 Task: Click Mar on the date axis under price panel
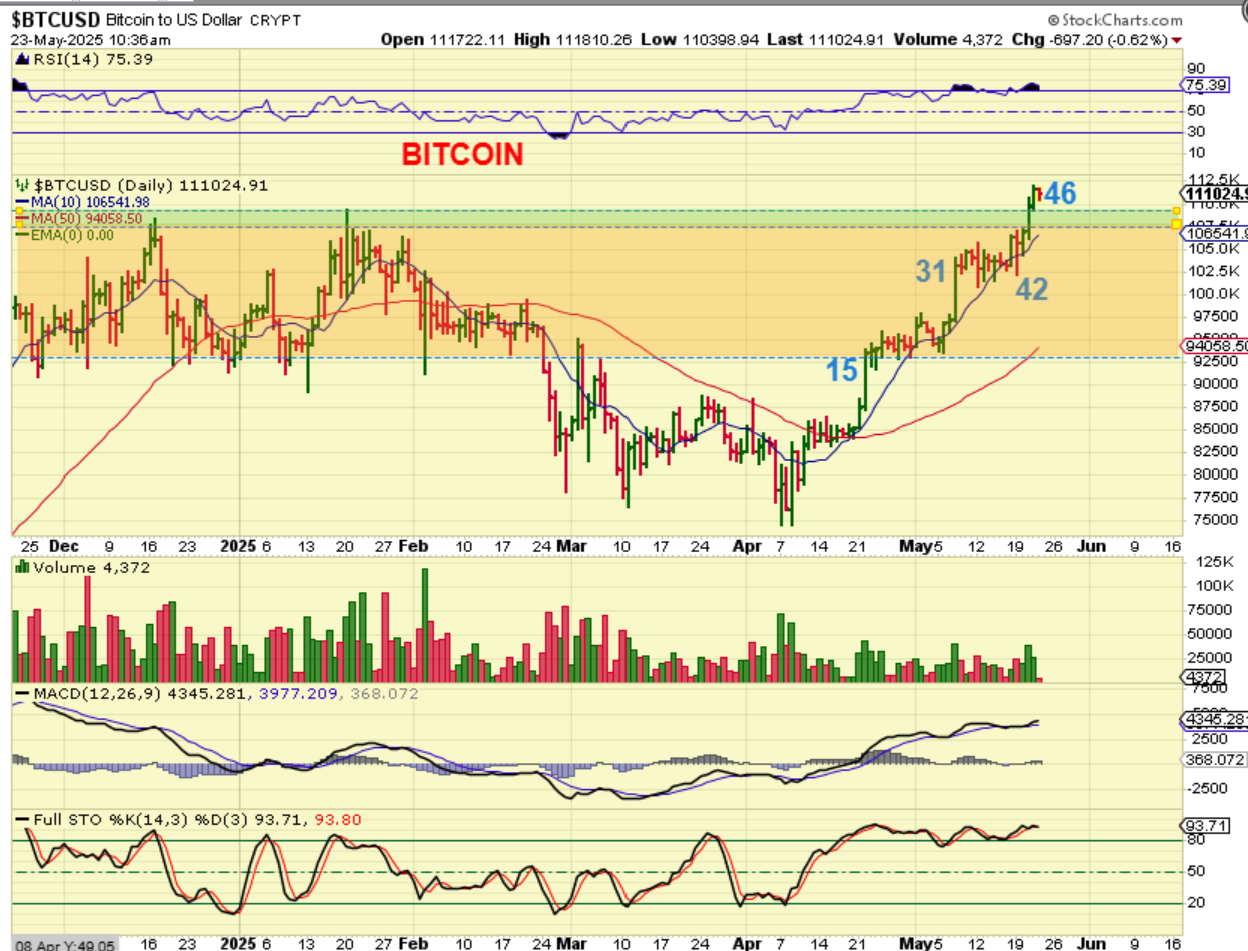[571, 546]
